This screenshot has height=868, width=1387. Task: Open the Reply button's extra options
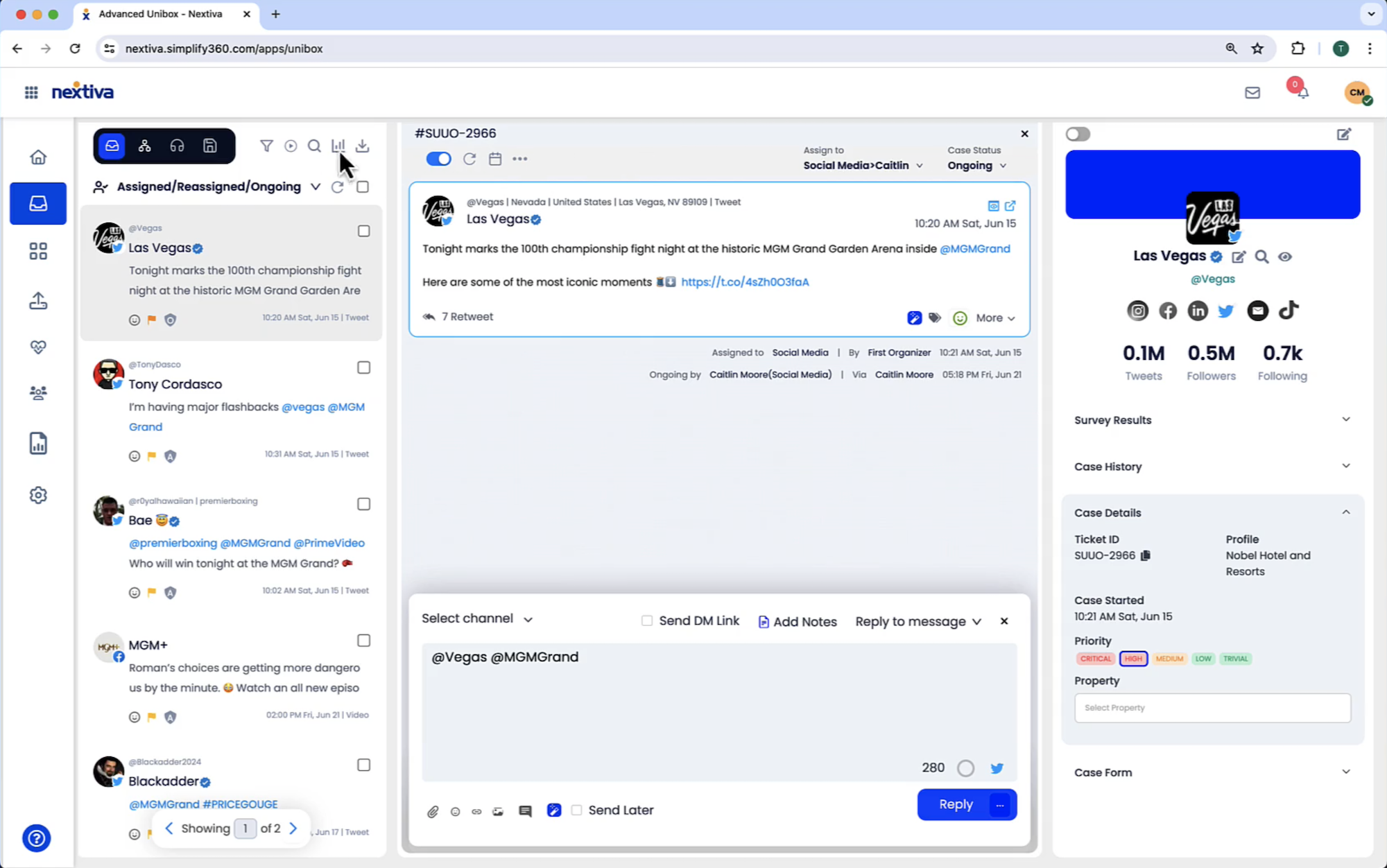click(x=999, y=805)
